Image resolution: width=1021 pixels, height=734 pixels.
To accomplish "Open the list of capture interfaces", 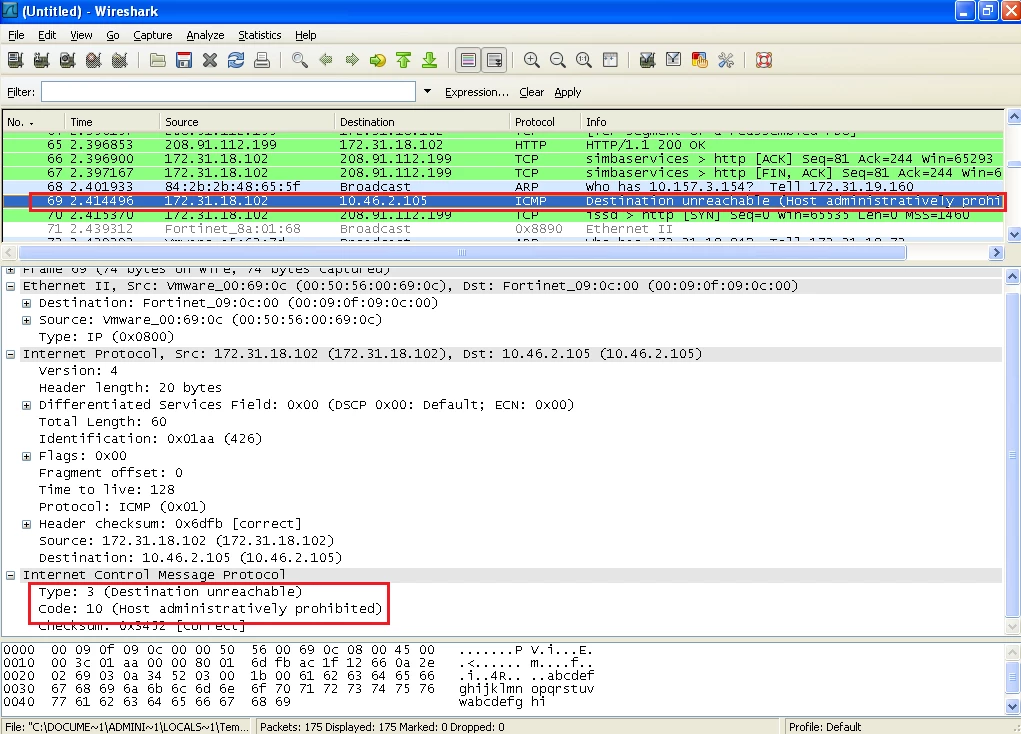I will 16,61.
